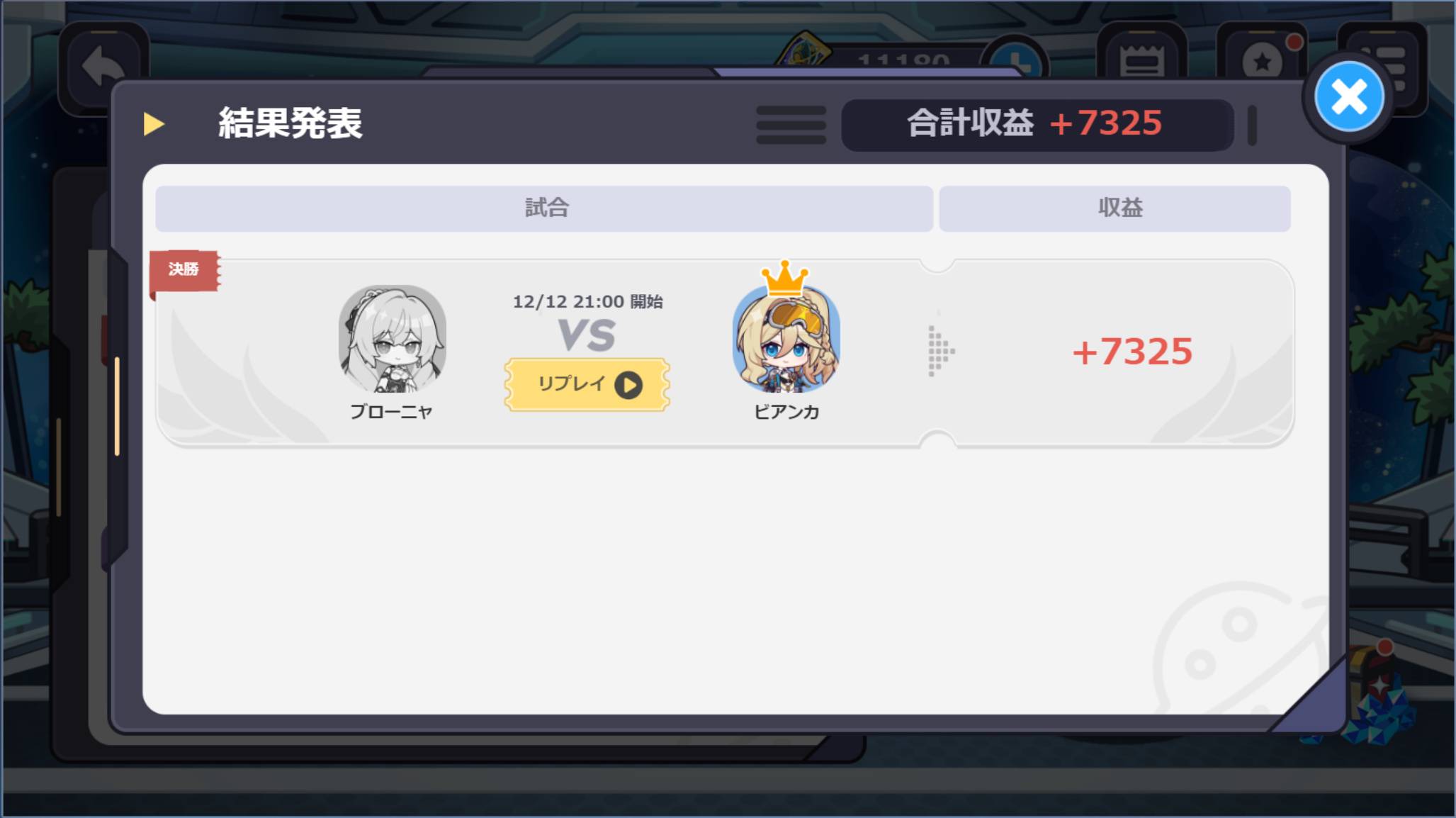The width and height of the screenshot is (1456, 818).
Task: Select the ビアンカ winner portrait
Action: click(x=786, y=339)
